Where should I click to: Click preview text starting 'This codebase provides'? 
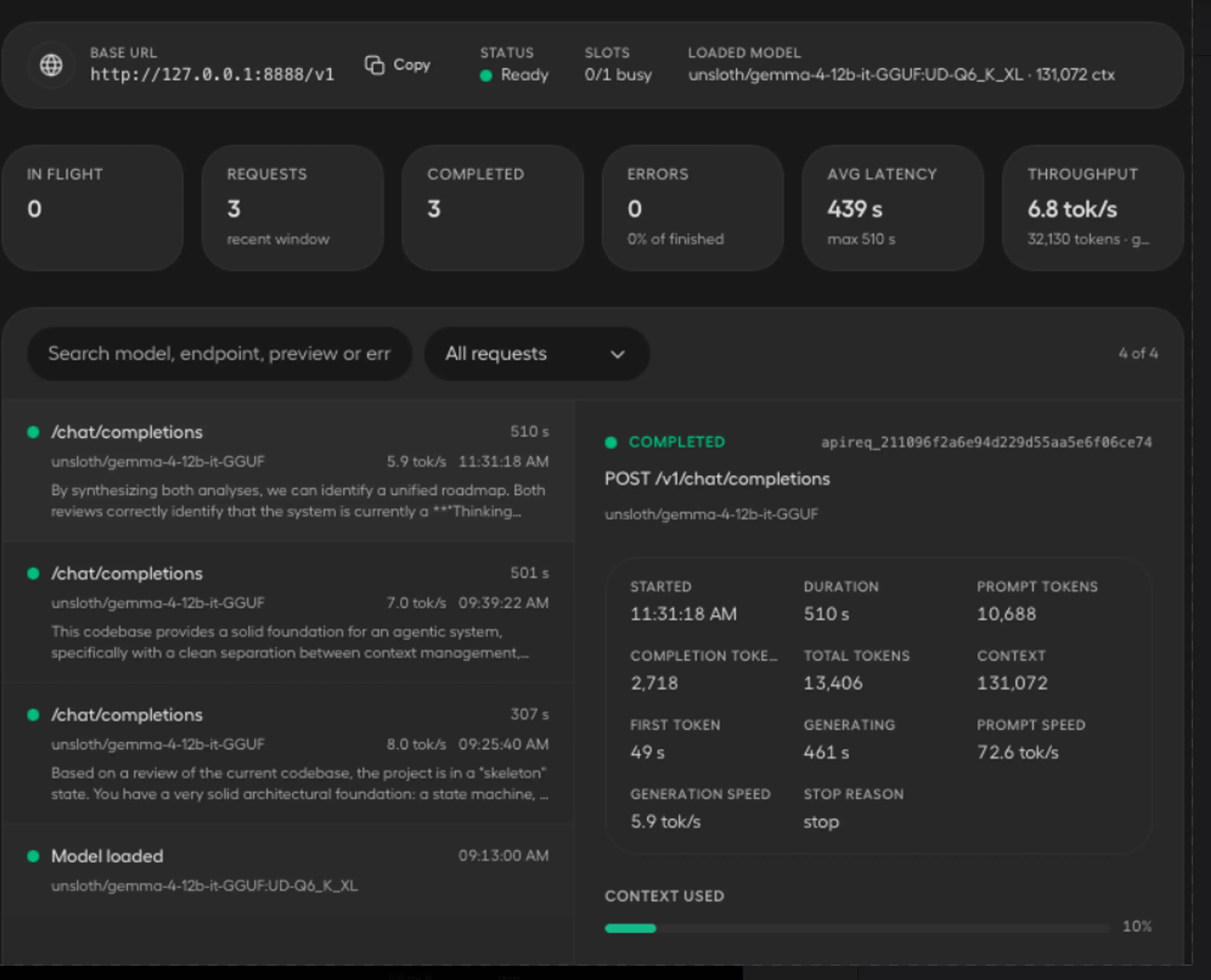pyautogui.click(x=290, y=642)
